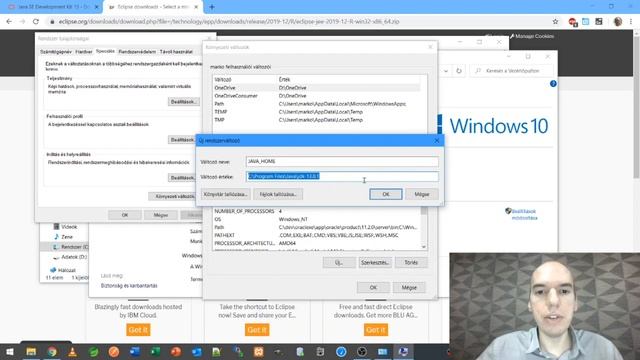Screen dimensions: 640x360
Task: Click Új button under system variables
Action: (339, 262)
